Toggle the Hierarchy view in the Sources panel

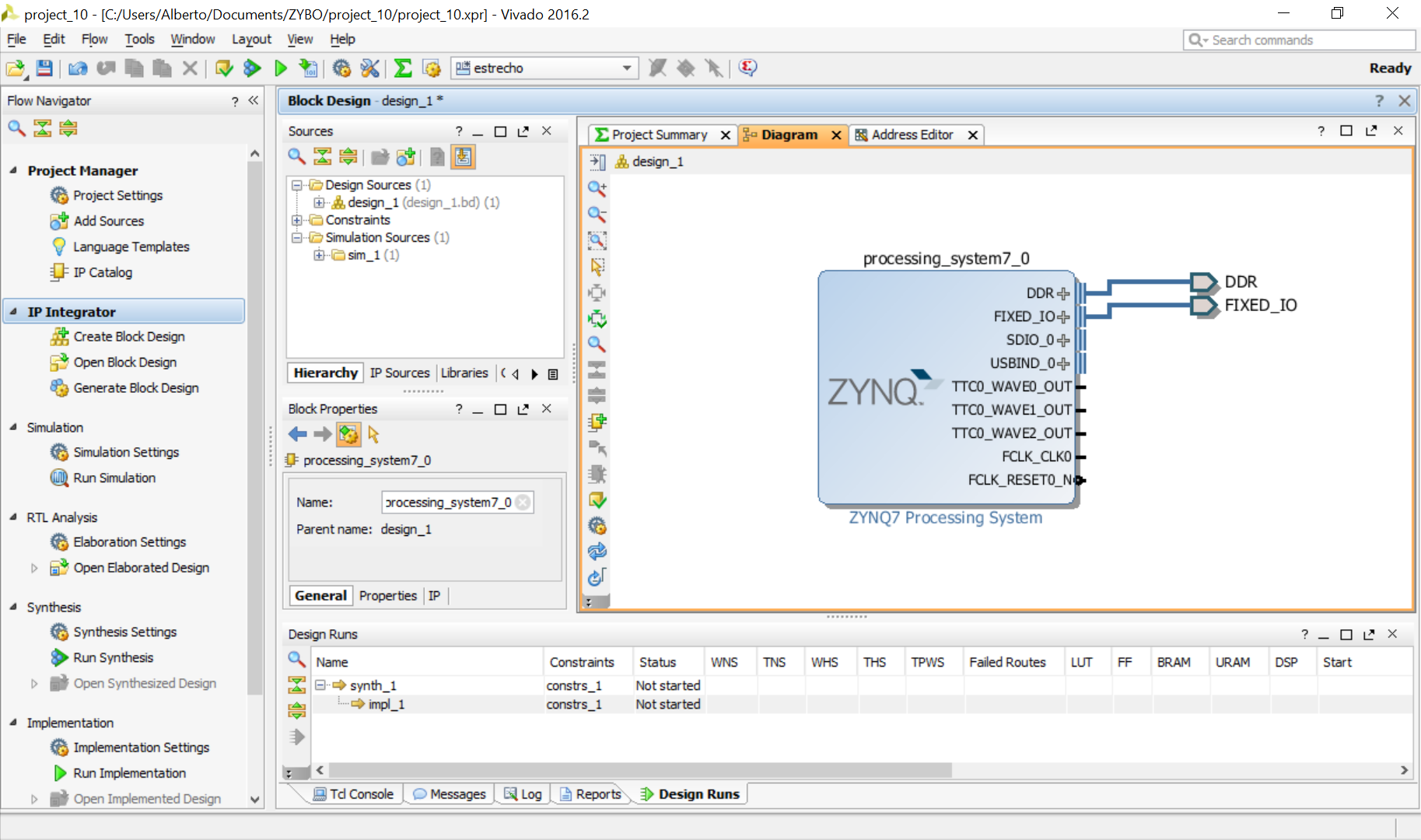324,373
